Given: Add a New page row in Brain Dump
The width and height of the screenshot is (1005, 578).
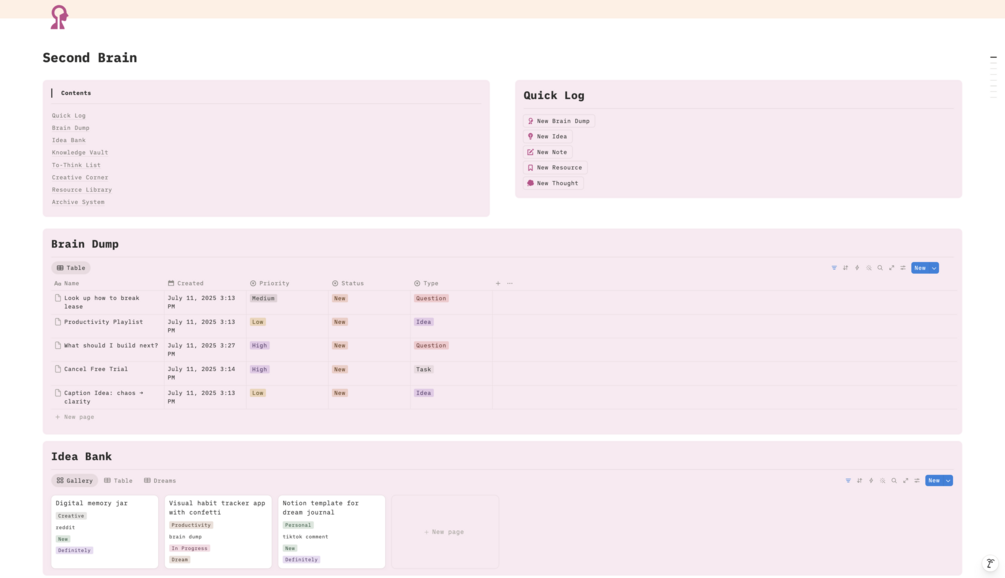Looking at the screenshot, I should click(74, 417).
